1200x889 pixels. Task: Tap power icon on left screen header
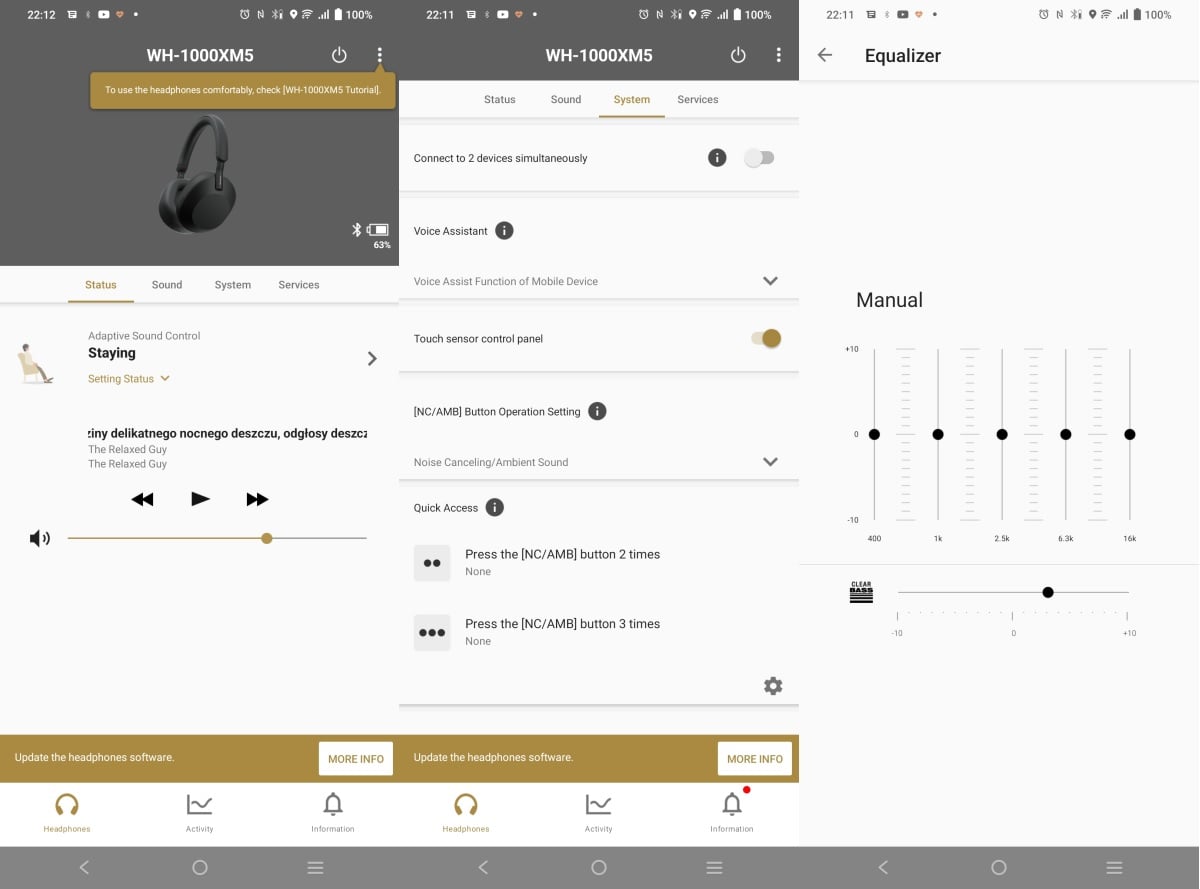pyautogui.click(x=339, y=55)
